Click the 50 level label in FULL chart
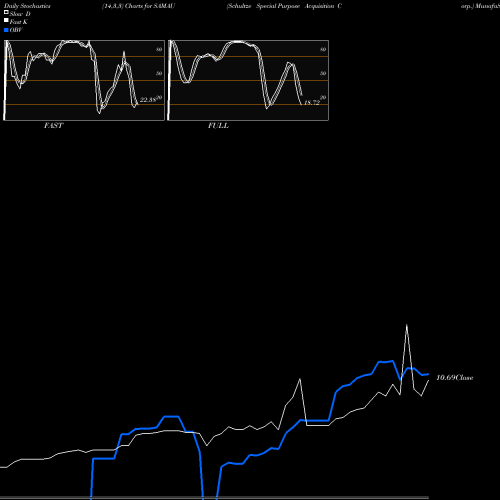The height and width of the screenshot is (500, 500). click(323, 73)
